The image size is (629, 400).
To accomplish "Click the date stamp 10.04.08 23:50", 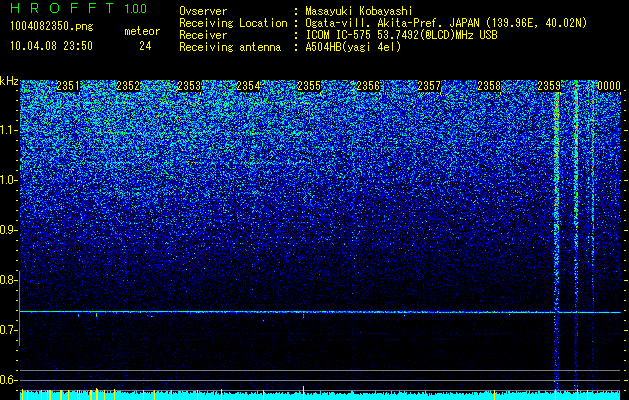I will click(51, 46).
